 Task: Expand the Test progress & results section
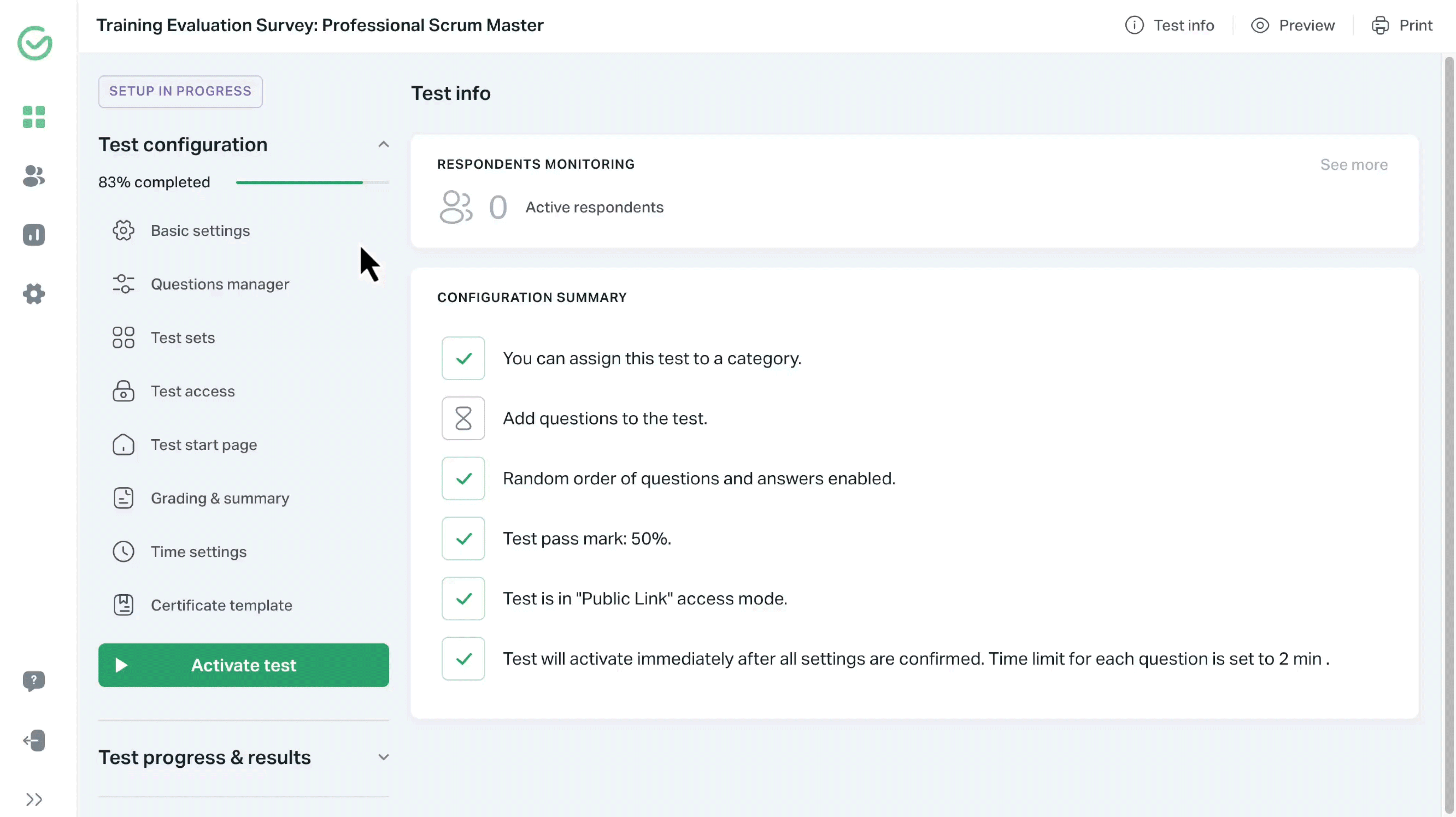coord(383,757)
